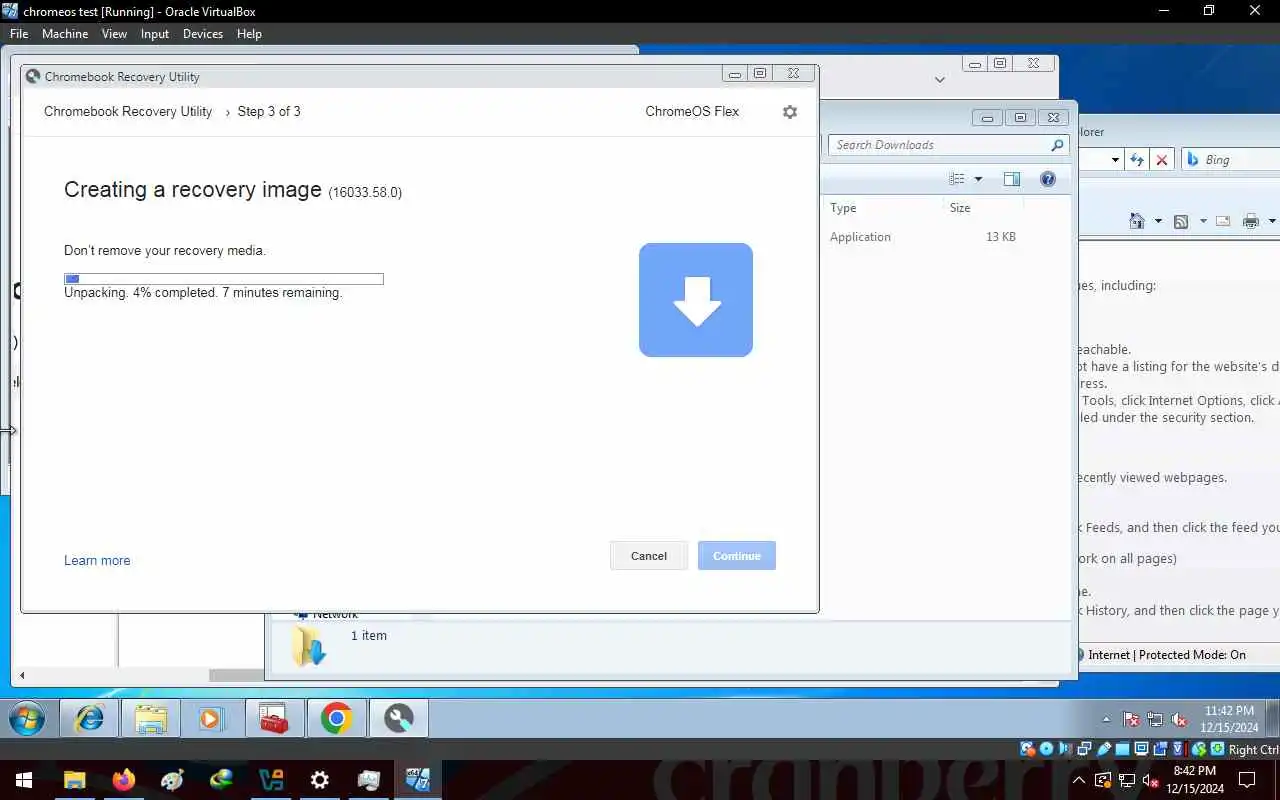Click the chevron in the background window
The height and width of the screenshot is (800, 1280).
(940, 79)
